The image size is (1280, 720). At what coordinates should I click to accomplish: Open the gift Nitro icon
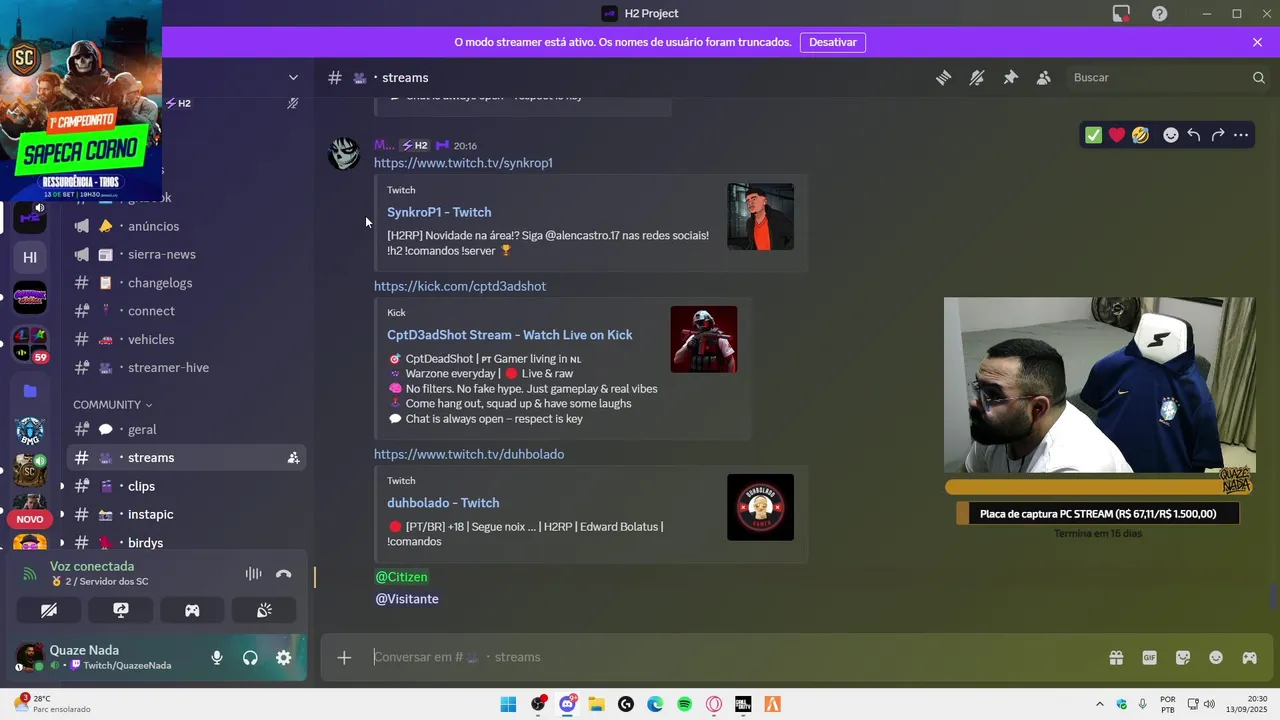(x=1116, y=658)
